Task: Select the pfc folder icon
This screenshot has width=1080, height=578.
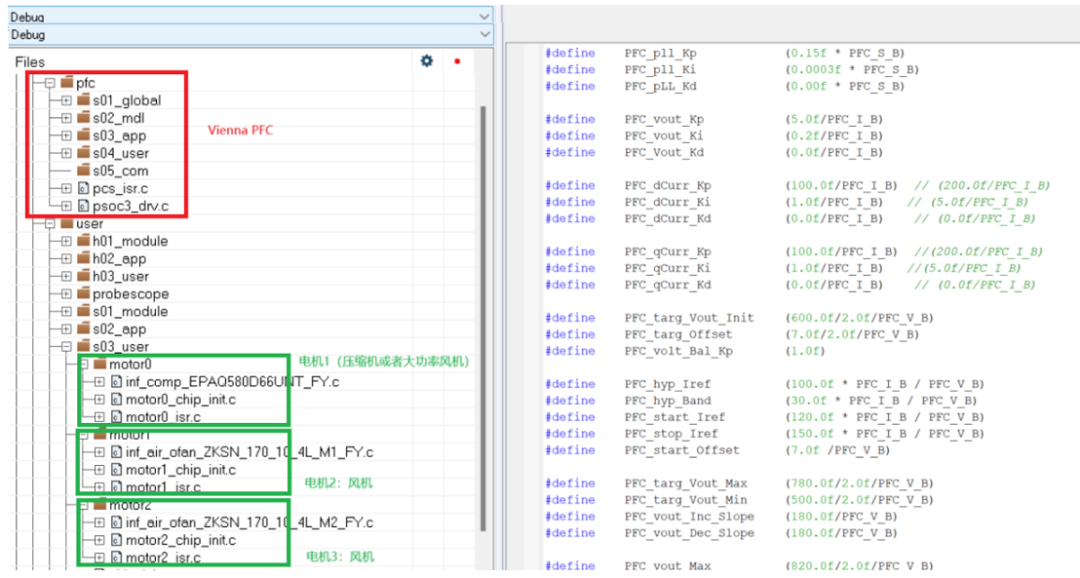Action: click(x=67, y=82)
